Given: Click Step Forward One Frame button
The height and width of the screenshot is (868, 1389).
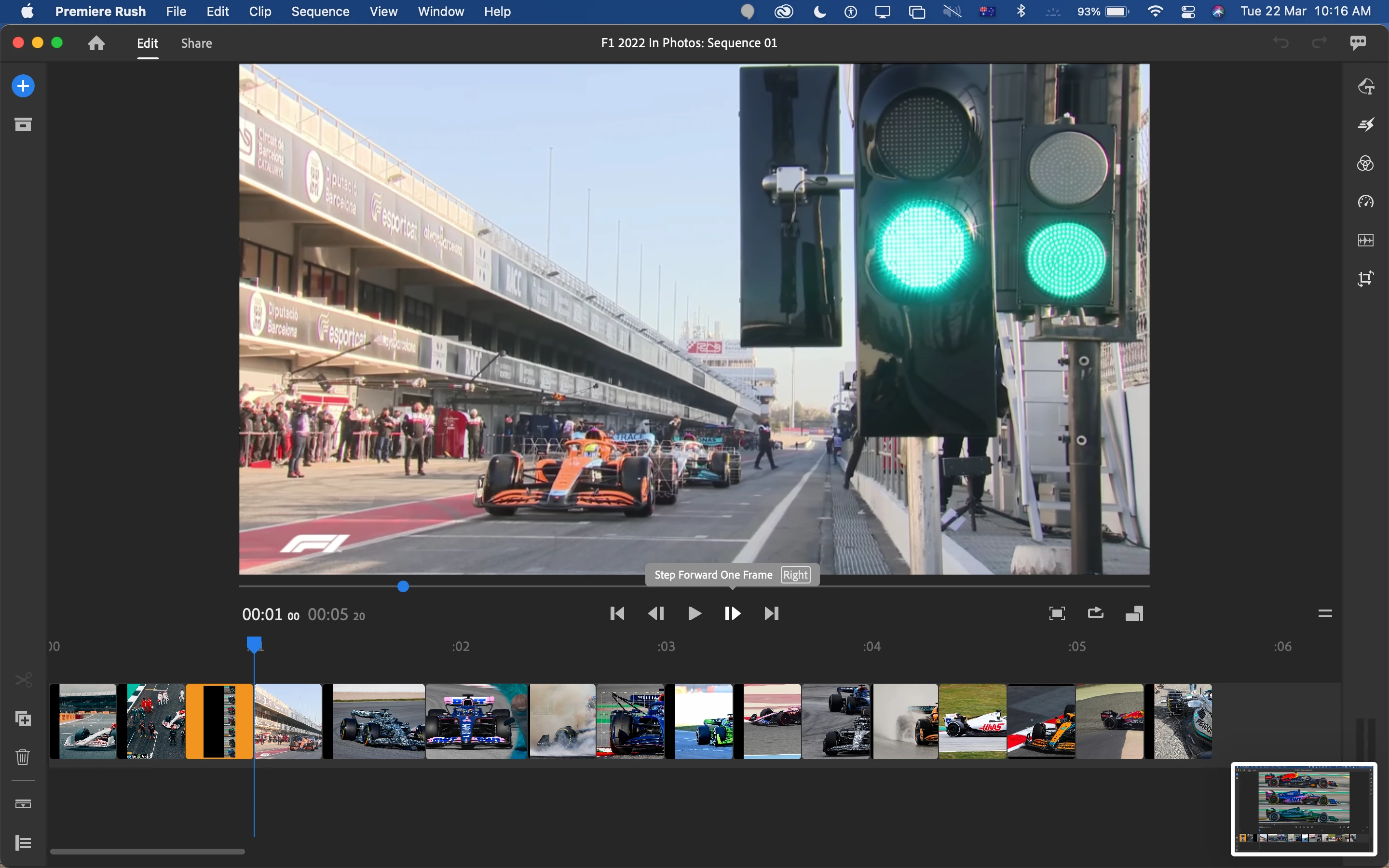Looking at the screenshot, I should [x=733, y=613].
